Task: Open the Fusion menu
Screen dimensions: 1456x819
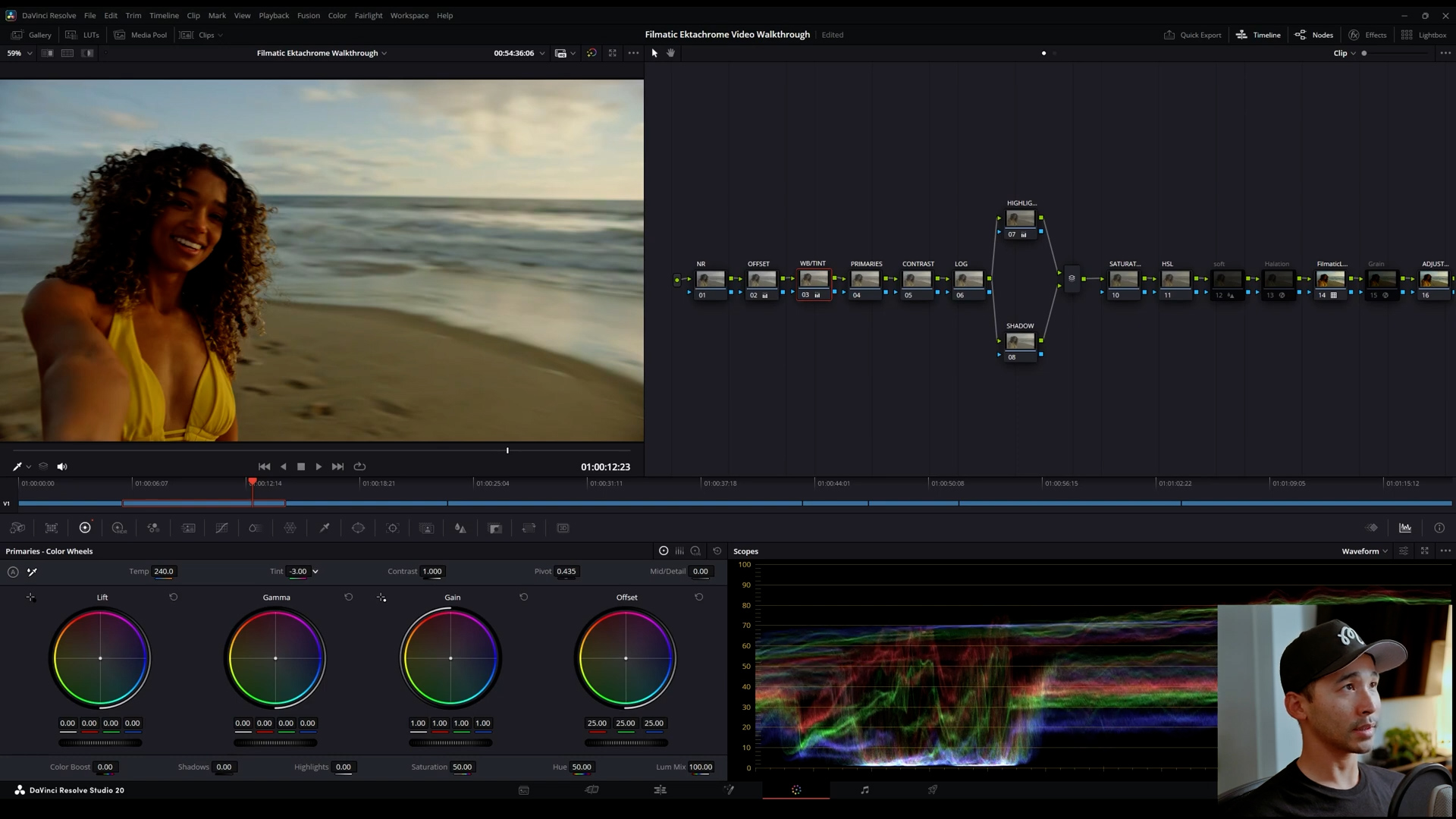Action: [x=308, y=15]
